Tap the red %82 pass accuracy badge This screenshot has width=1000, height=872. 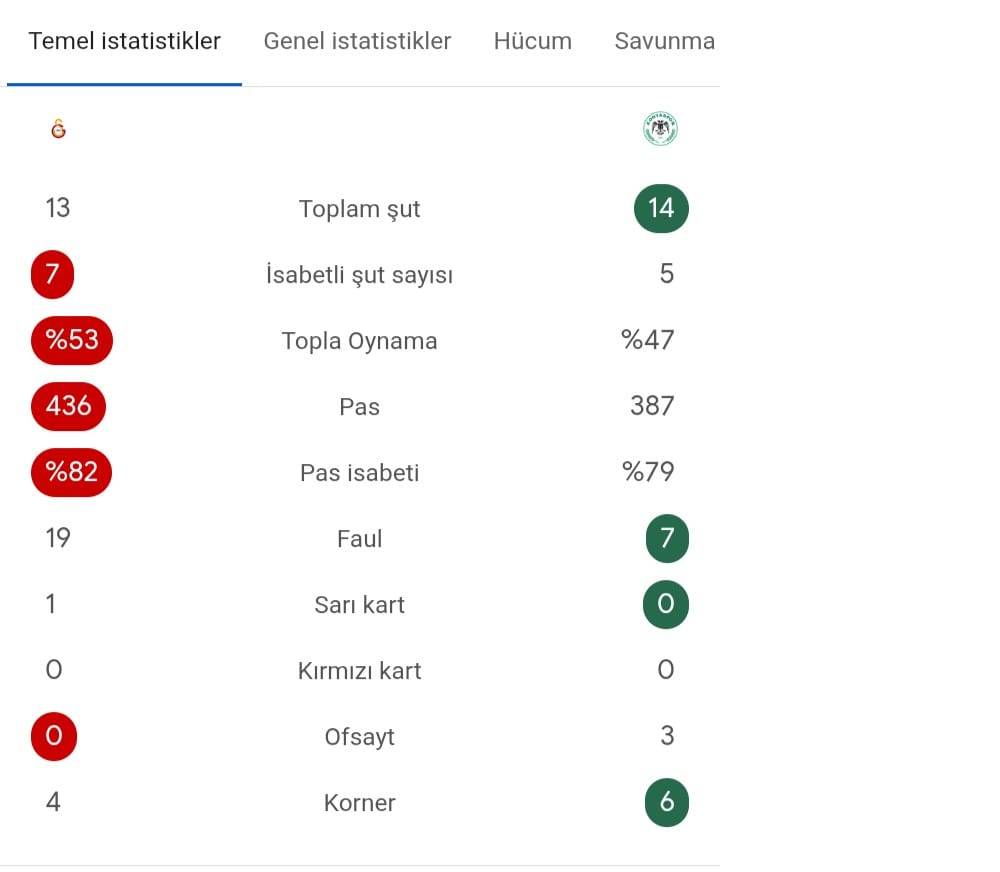(x=72, y=472)
